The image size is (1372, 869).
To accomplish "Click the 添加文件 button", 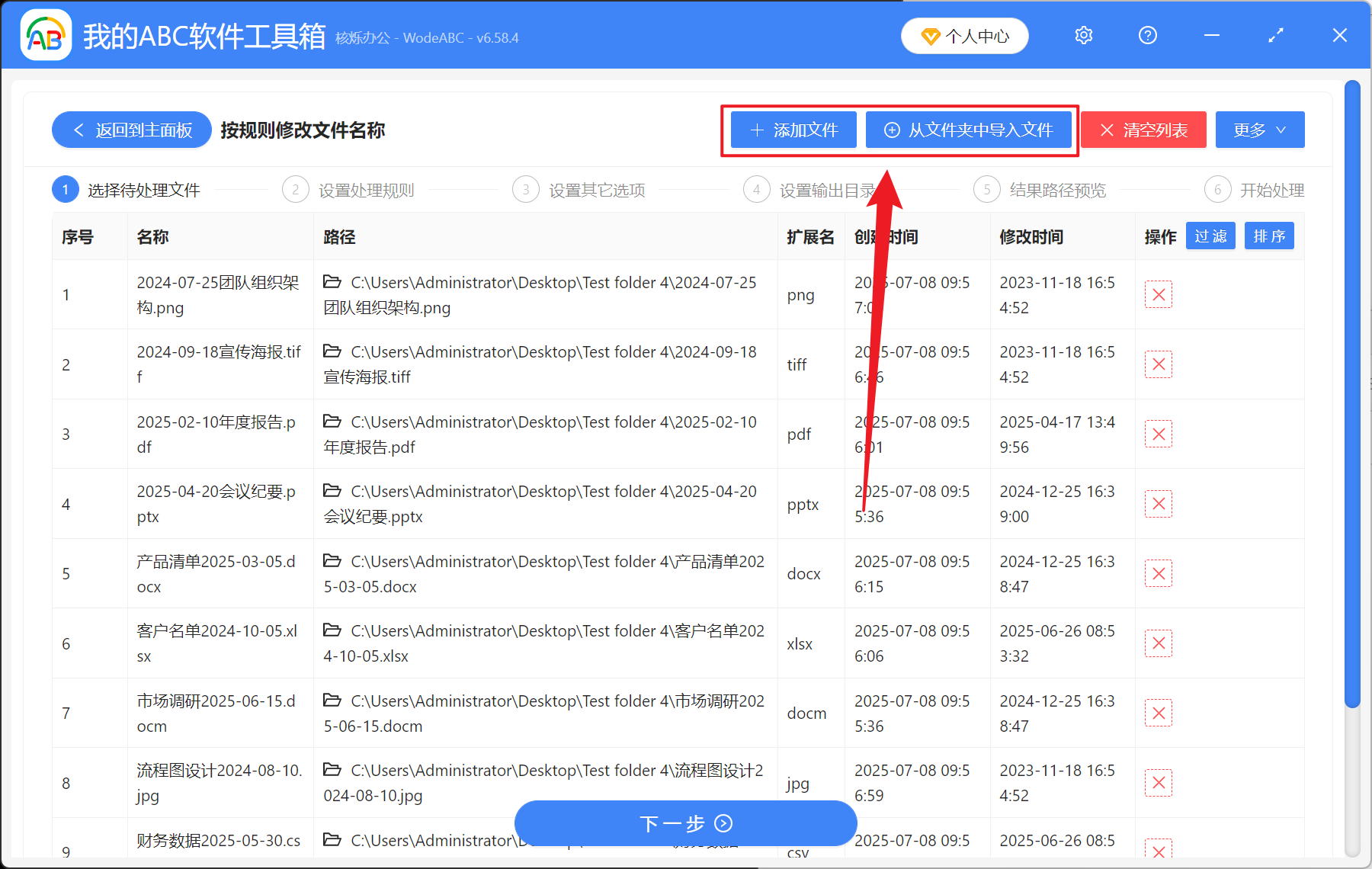I will tap(793, 130).
